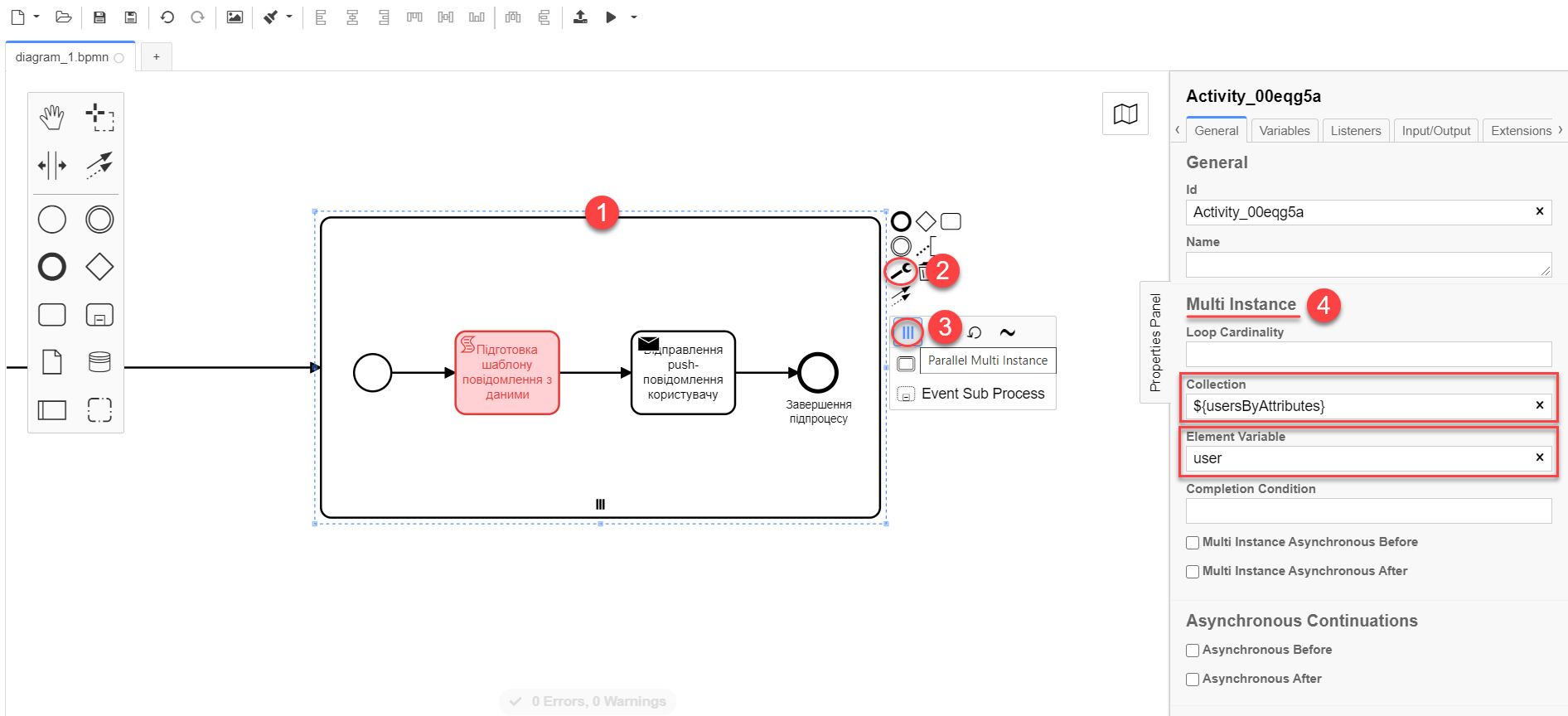Image resolution: width=1568 pixels, height=716 pixels.
Task: Click the wrench change-type icon
Action: click(901, 271)
